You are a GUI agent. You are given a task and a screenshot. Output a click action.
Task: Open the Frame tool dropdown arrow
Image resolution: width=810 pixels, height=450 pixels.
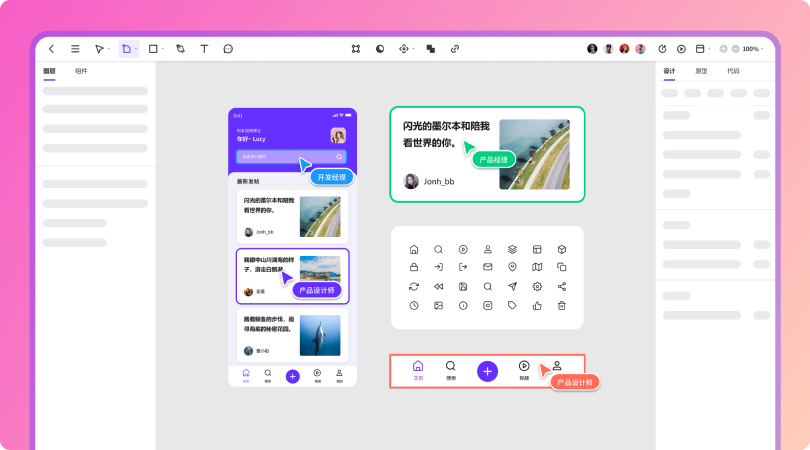coord(137,49)
